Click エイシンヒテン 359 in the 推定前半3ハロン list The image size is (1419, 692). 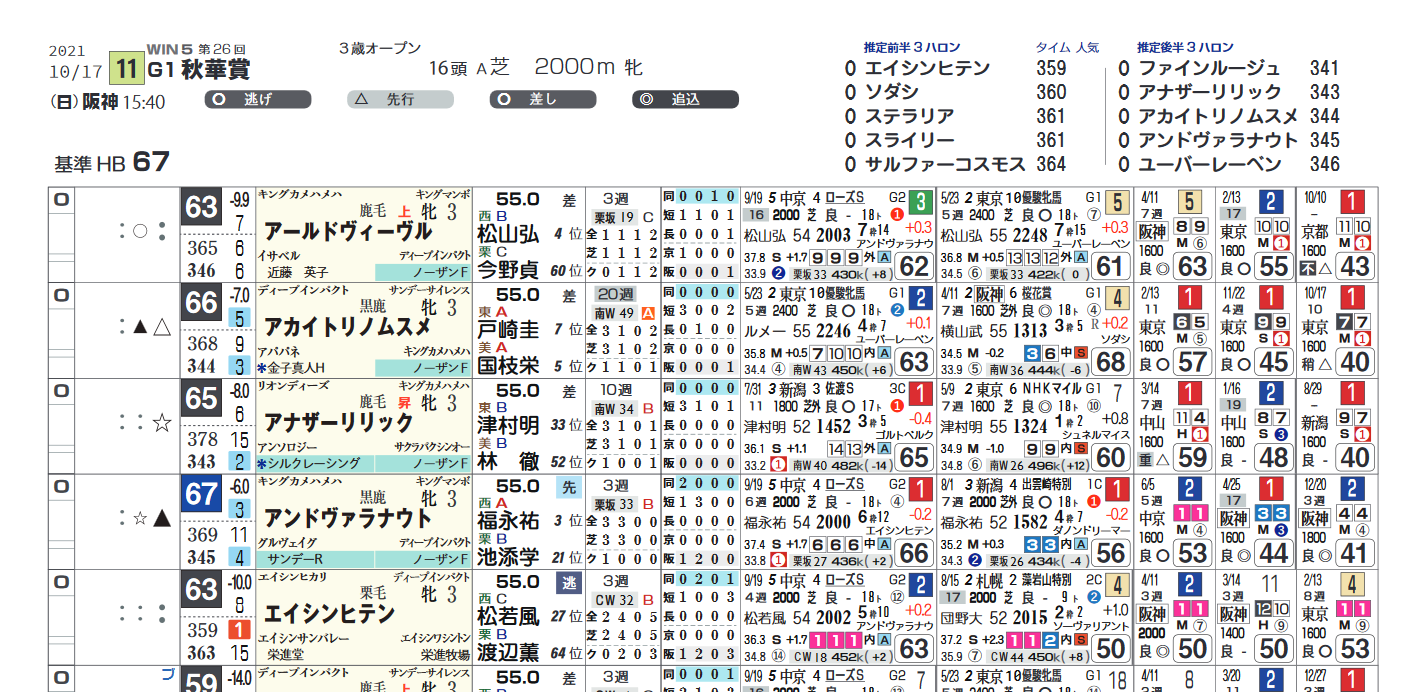(x=955, y=68)
